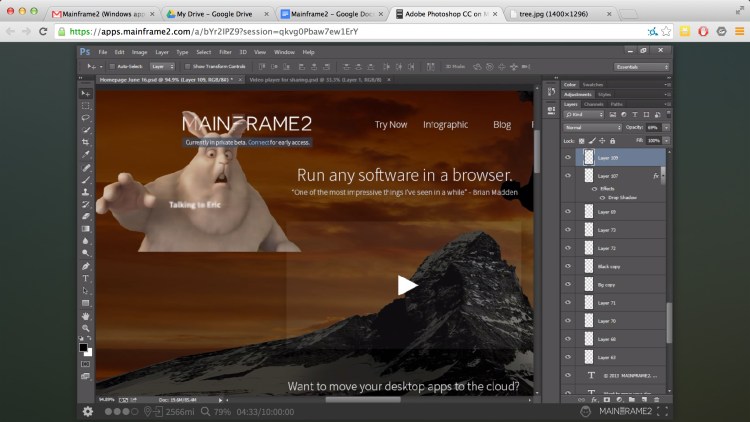Open the Essentials workspace dropdown
This screenshot has height=422, width=750.
[x=641, y=67]
